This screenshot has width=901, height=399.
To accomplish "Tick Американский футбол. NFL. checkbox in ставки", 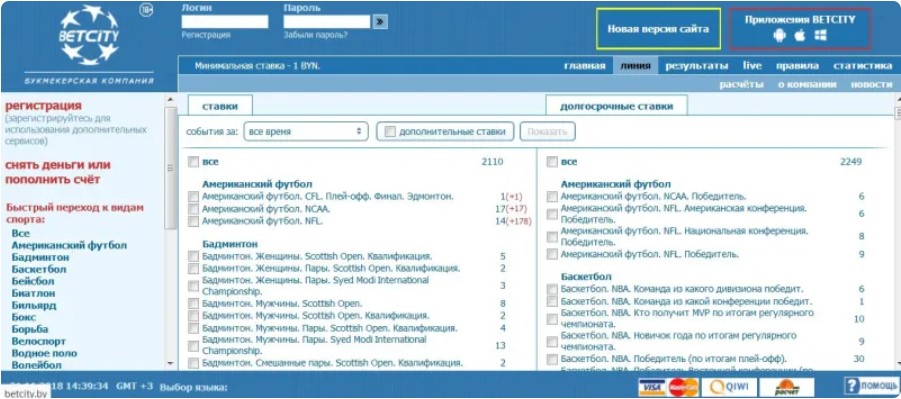I will tap(194, 221).
